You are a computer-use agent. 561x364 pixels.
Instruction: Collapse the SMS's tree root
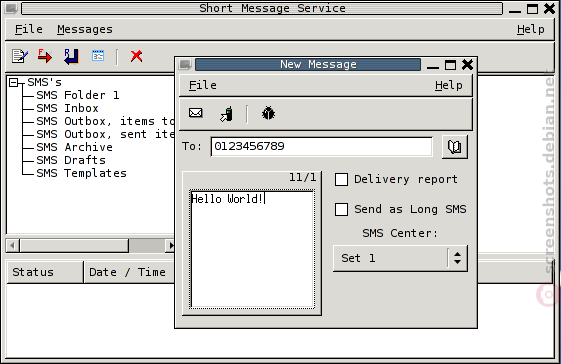click(13, 83)
